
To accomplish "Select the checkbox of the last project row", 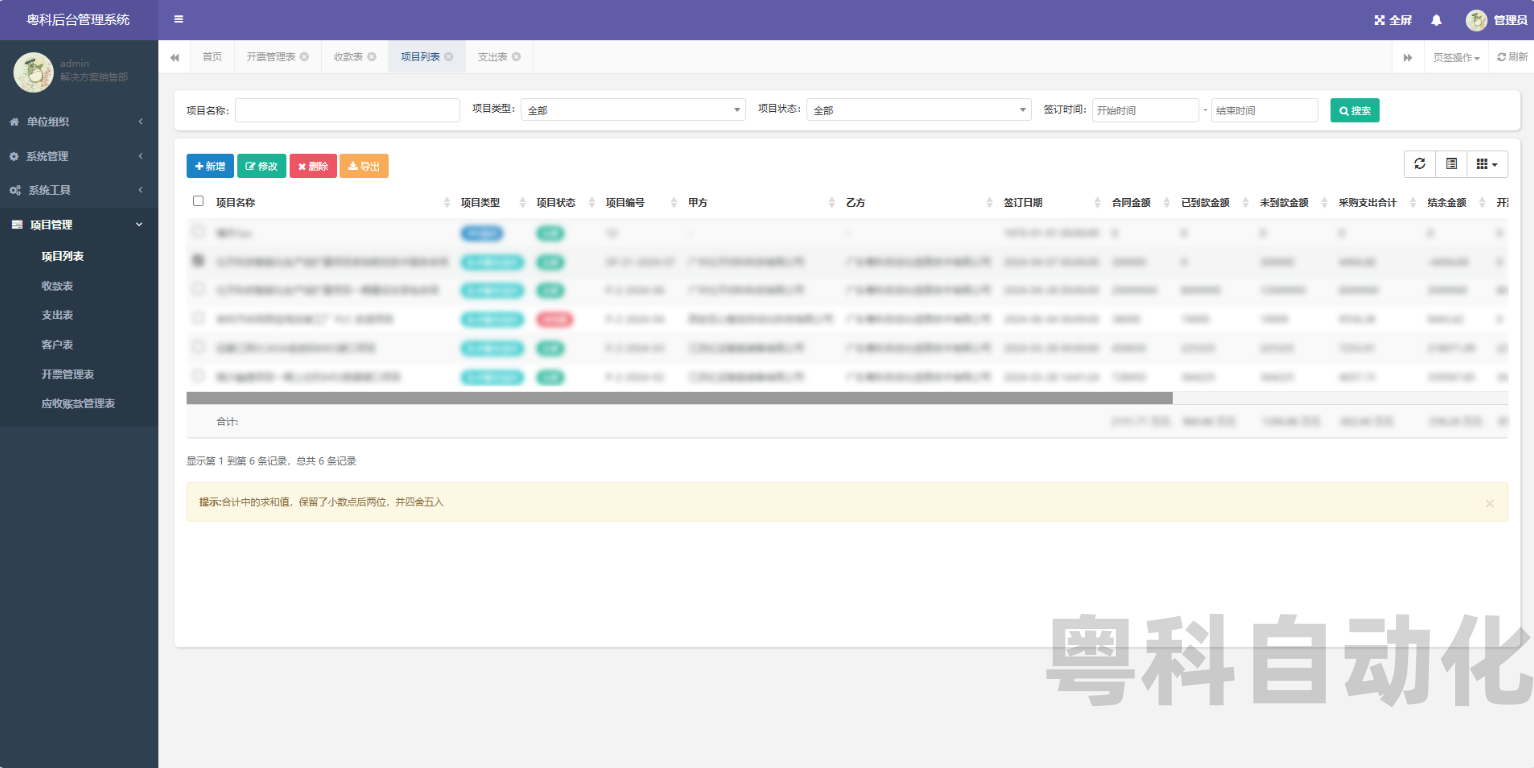I will click(x=198, y=376).
